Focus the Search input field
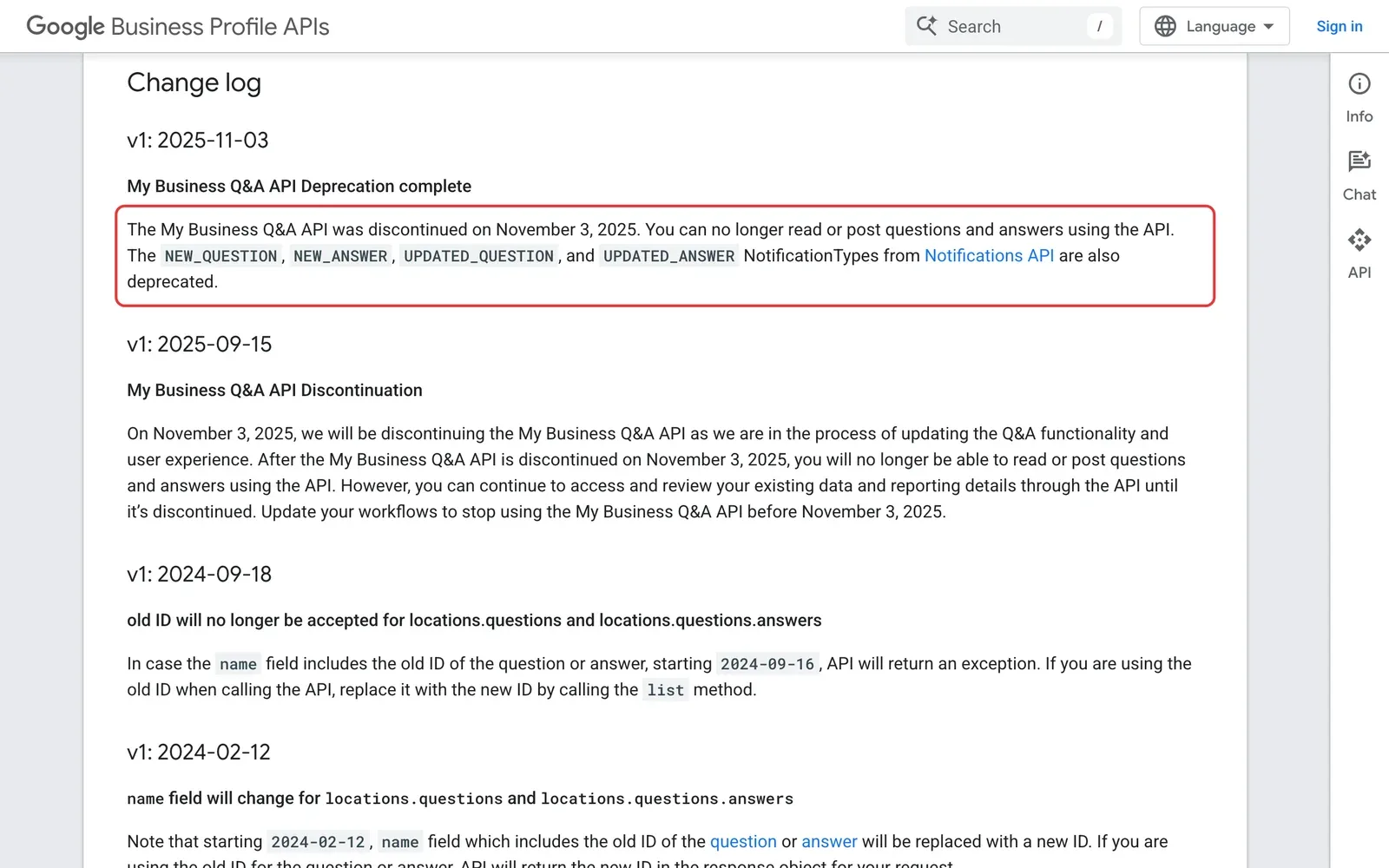 (1013, 26)
